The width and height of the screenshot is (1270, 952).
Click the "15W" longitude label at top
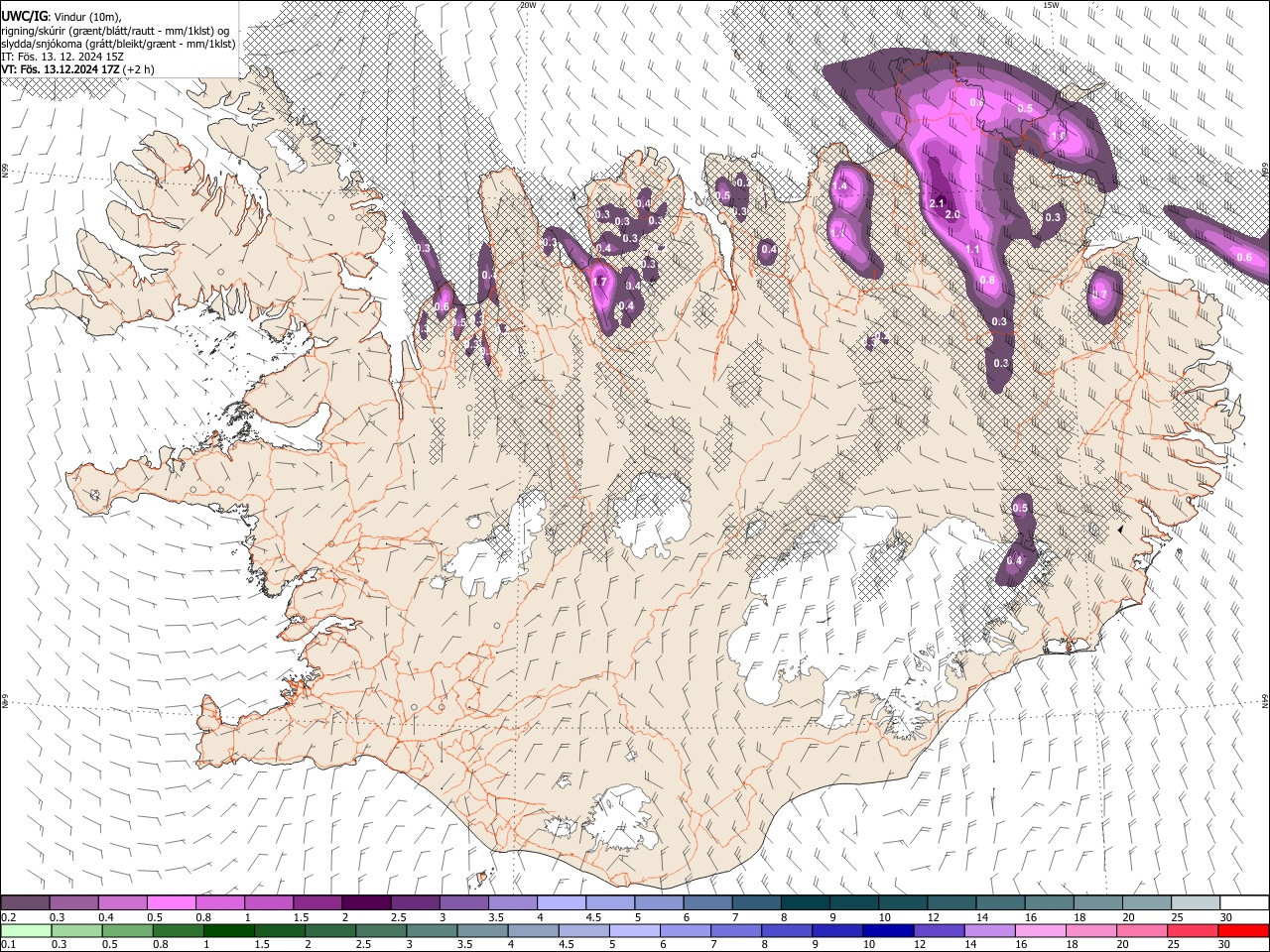(1051, 5)
